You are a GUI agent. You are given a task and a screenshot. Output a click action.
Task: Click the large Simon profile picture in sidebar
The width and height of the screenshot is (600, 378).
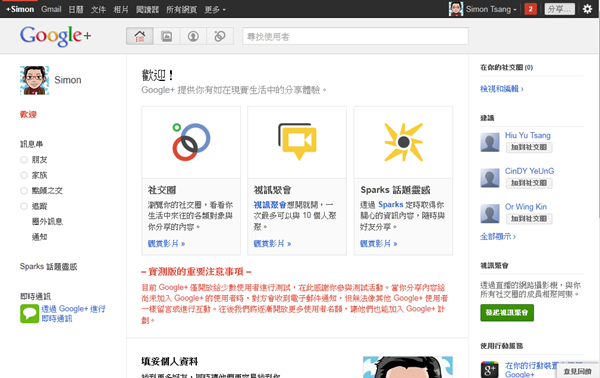34,80
